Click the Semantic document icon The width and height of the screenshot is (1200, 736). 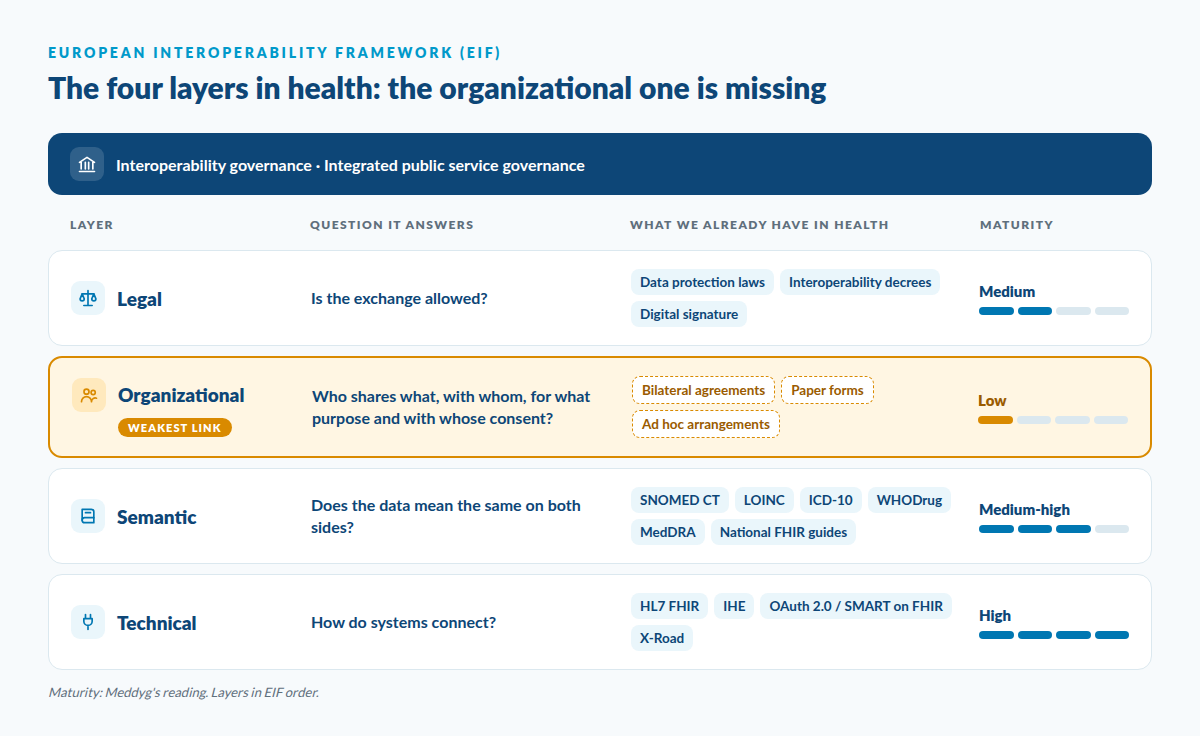(x=88, y=516)
